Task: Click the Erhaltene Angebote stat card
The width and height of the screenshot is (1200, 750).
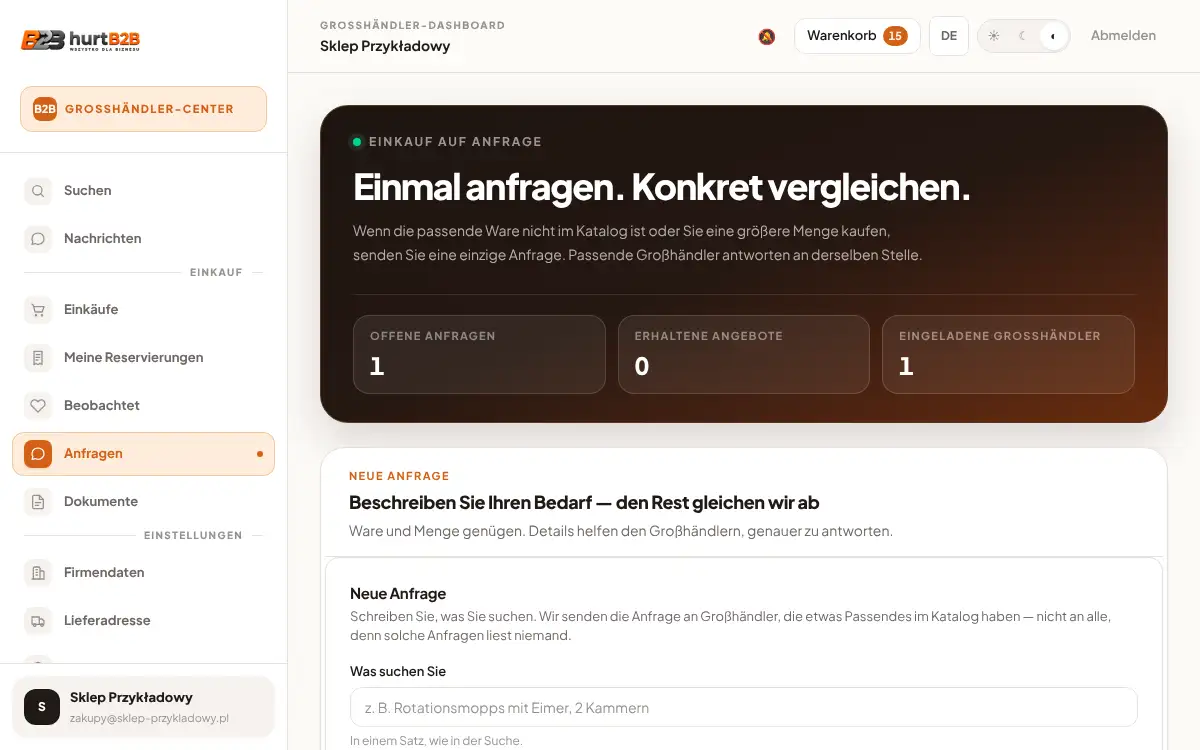Action: click(744, 354)
